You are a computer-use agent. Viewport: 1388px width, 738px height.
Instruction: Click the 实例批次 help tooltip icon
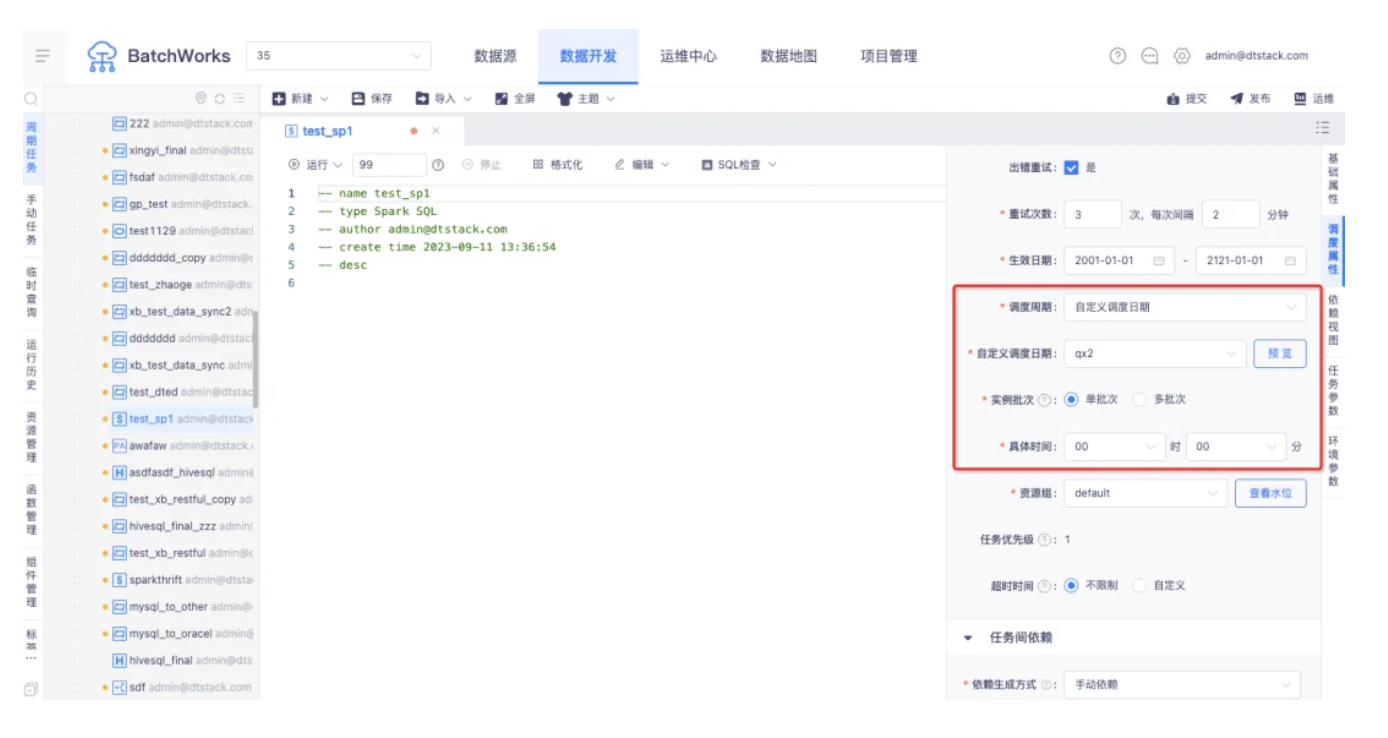(1045, 400)
